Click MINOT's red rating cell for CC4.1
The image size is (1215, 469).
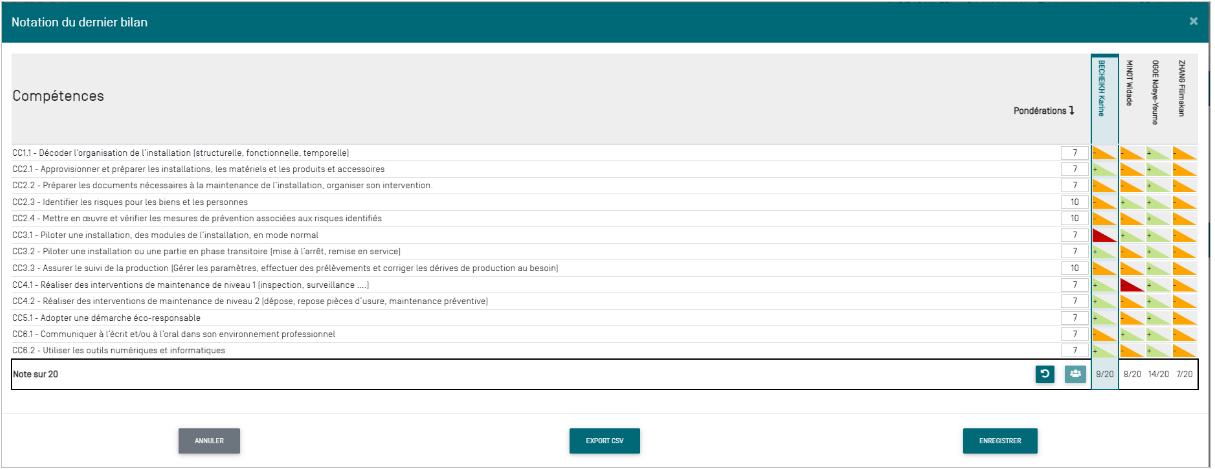coord(1131,284)
